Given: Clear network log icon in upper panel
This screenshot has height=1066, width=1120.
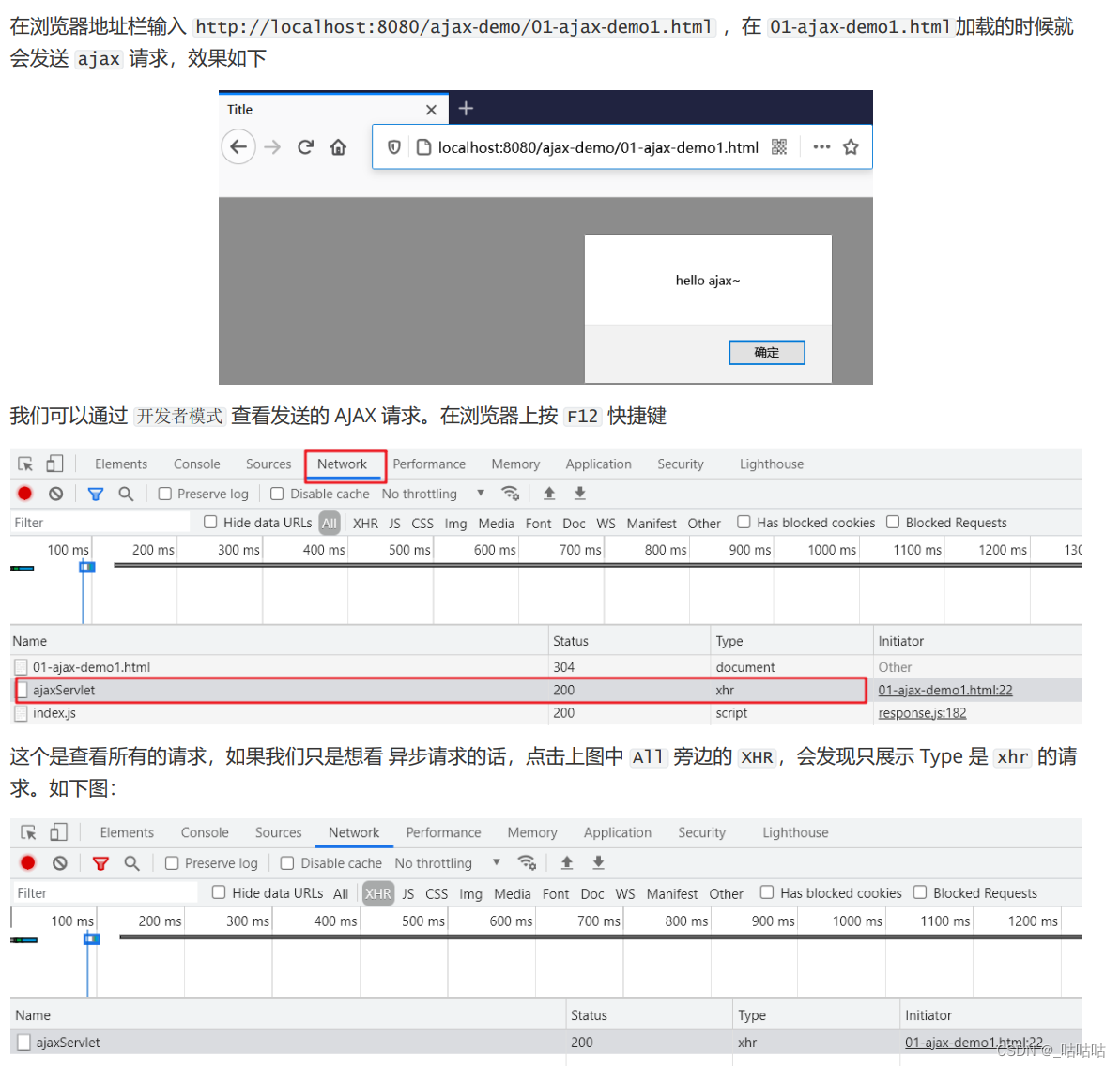Looking at the screenshot, I should (55, 494).
